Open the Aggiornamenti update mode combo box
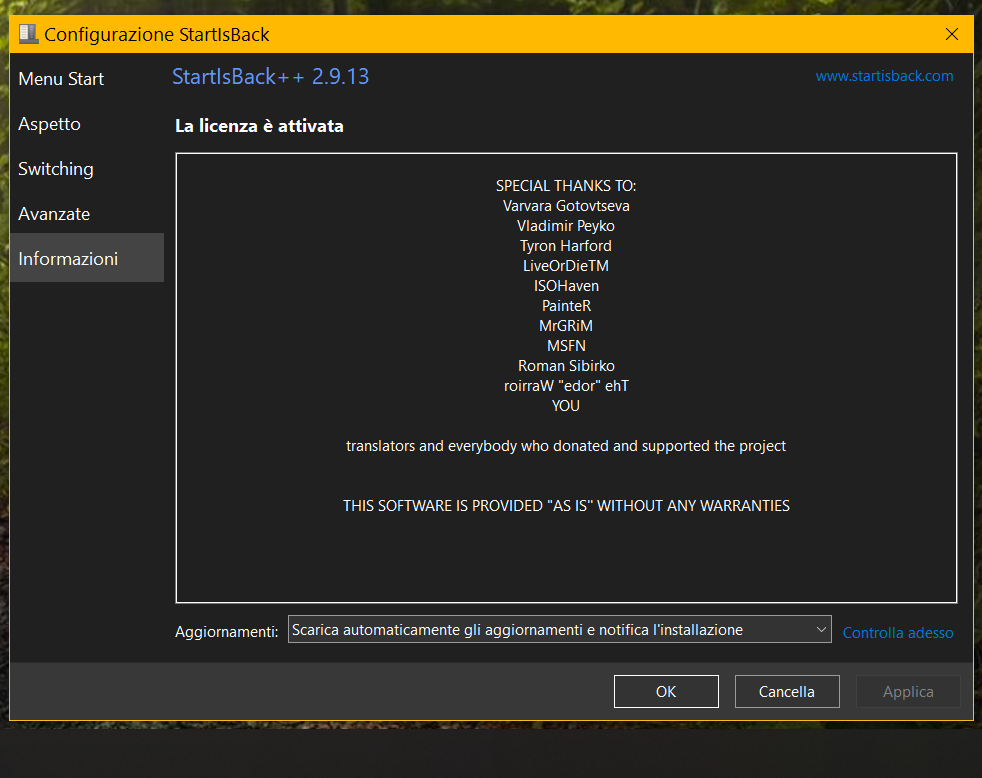Viewport: 982px width, 778px height. (559, 630)
